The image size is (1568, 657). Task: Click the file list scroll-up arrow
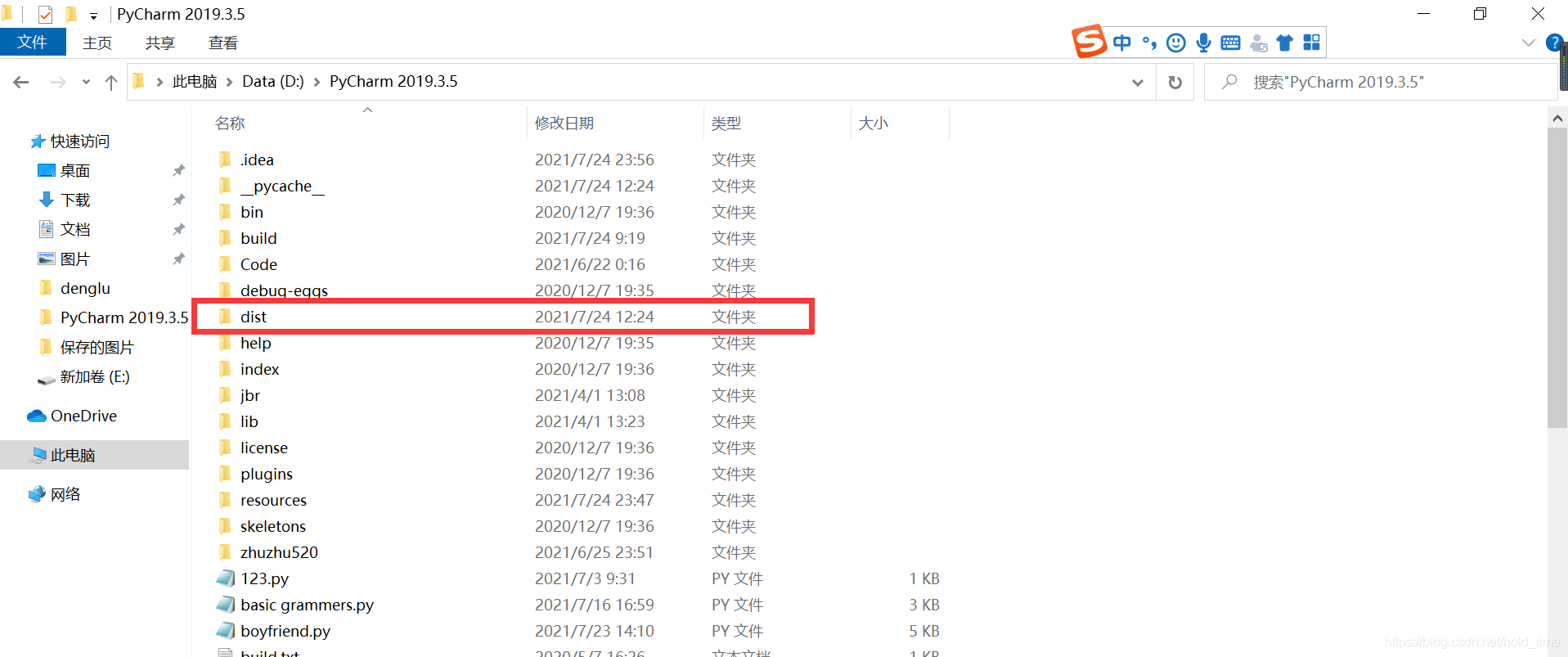[x=1557, y=119]
